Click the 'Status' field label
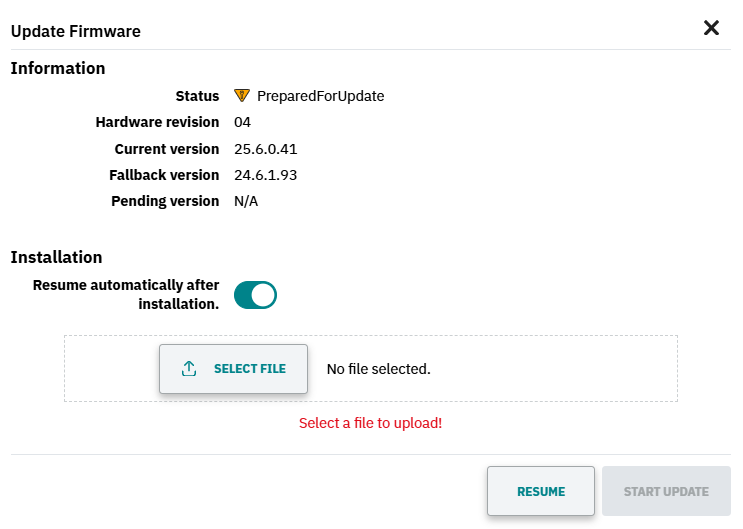743x529 pixels. (x=197, y=96)
